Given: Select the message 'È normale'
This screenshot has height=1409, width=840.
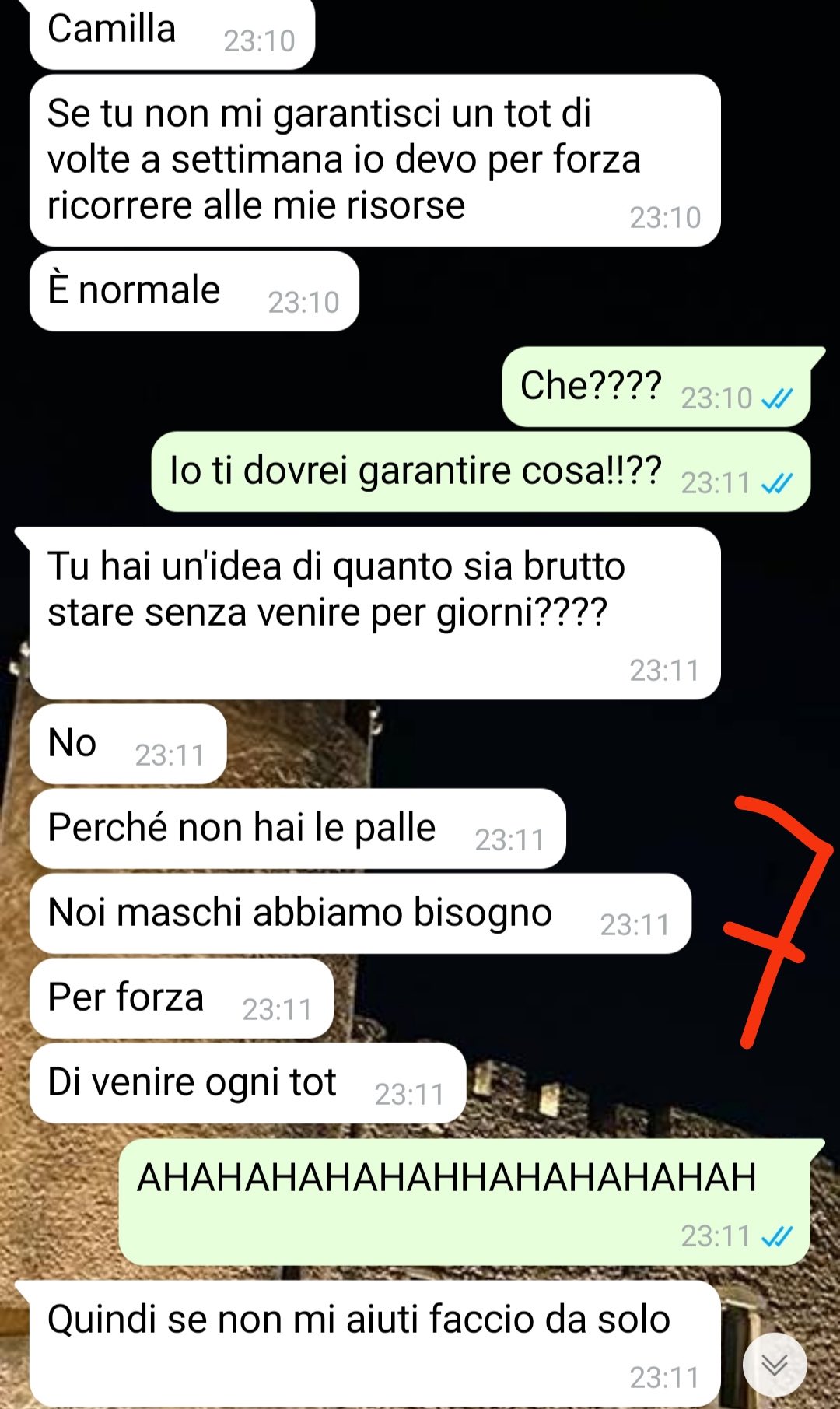Looking at the screenshot, I should coord(194,291).
